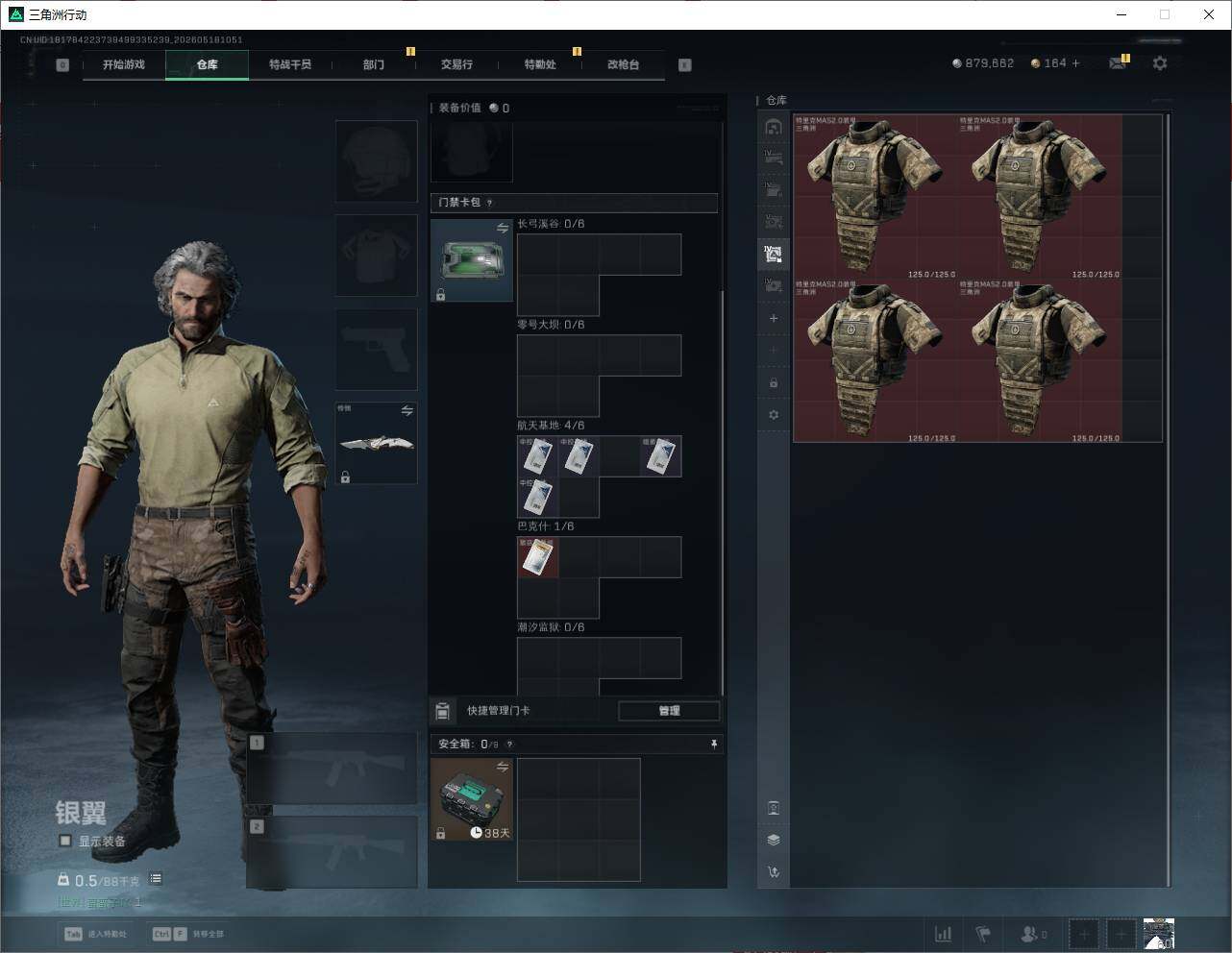The image size is (1232, 953).
Task: Open the 部门 tab
Action: (374, 64)
